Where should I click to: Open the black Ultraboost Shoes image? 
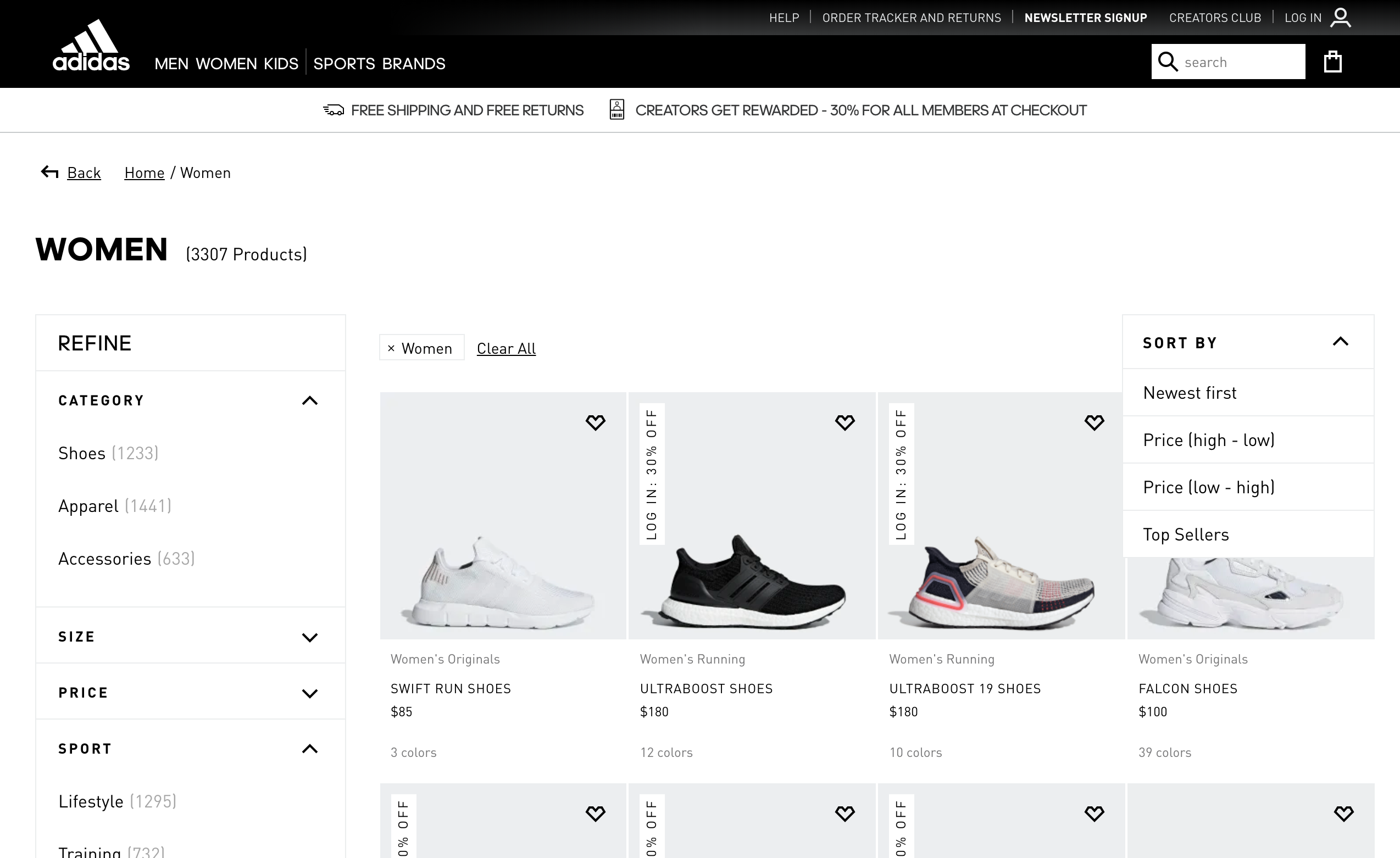coord(752,516)
